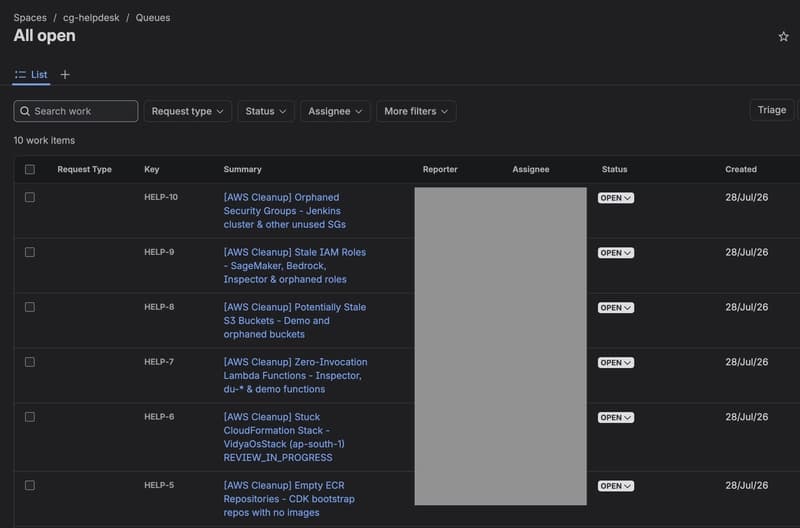The width and height of the screenshot is (800, 528).
Task: Change OPEN status of HELP-9
Action: coord(616,253)
